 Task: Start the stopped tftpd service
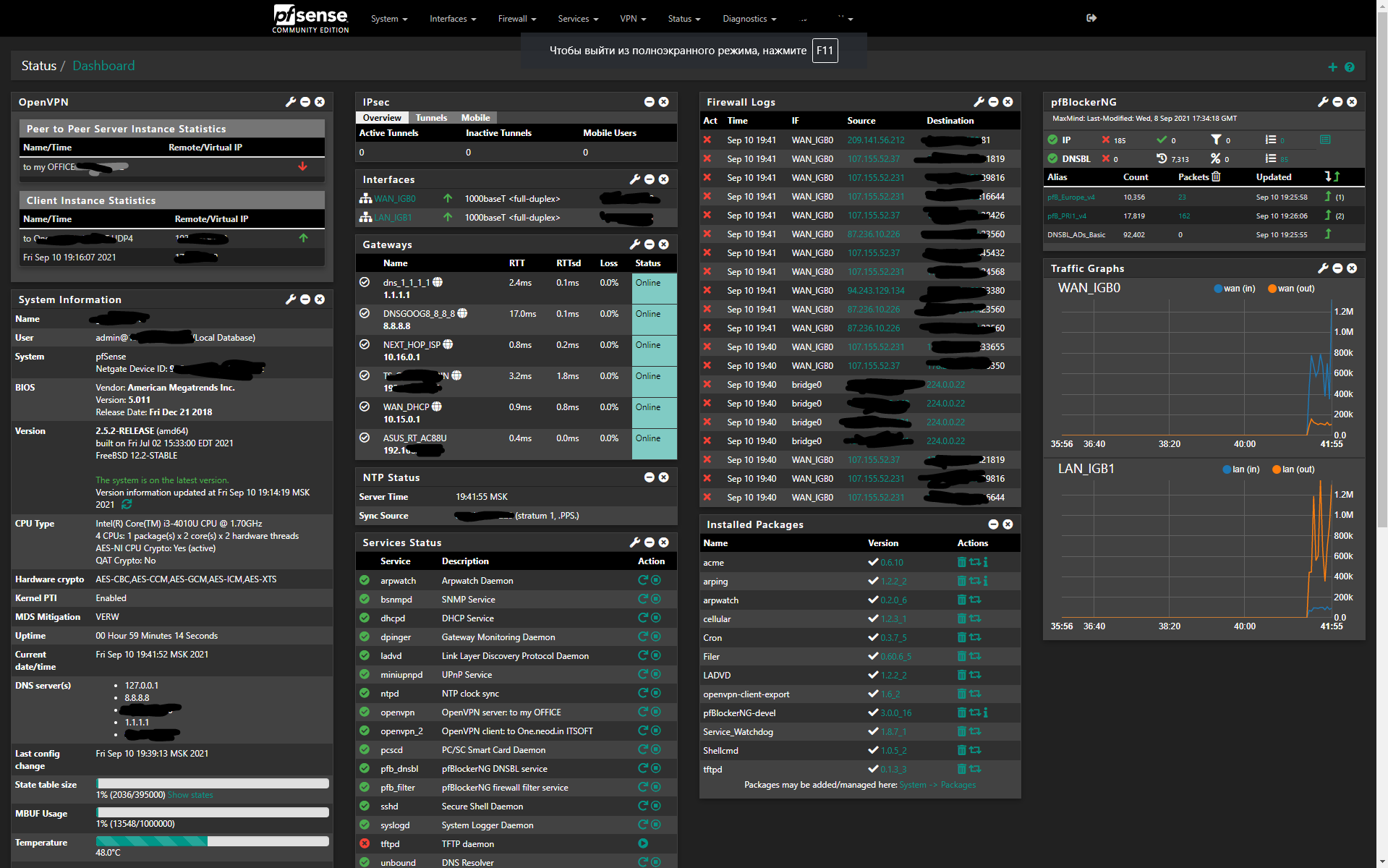point(643,843)
